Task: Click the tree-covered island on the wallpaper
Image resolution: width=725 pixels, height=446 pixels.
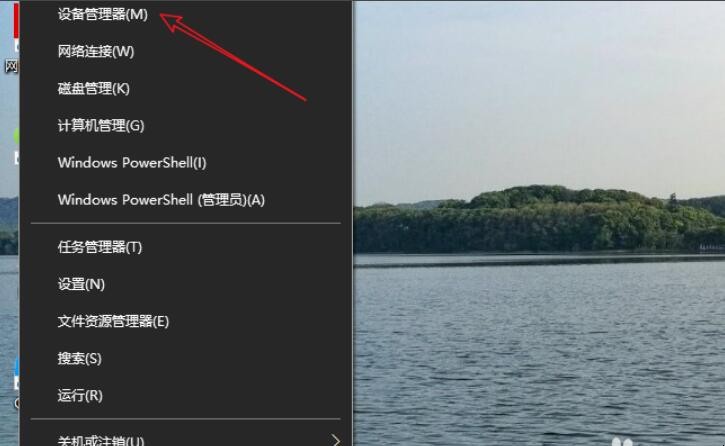Action: [539, 220]
